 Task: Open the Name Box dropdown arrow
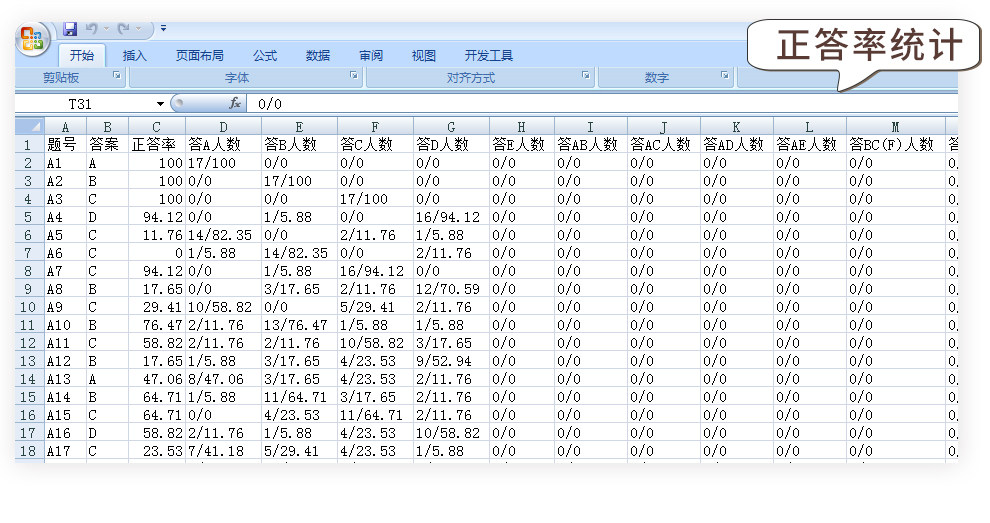160,104
